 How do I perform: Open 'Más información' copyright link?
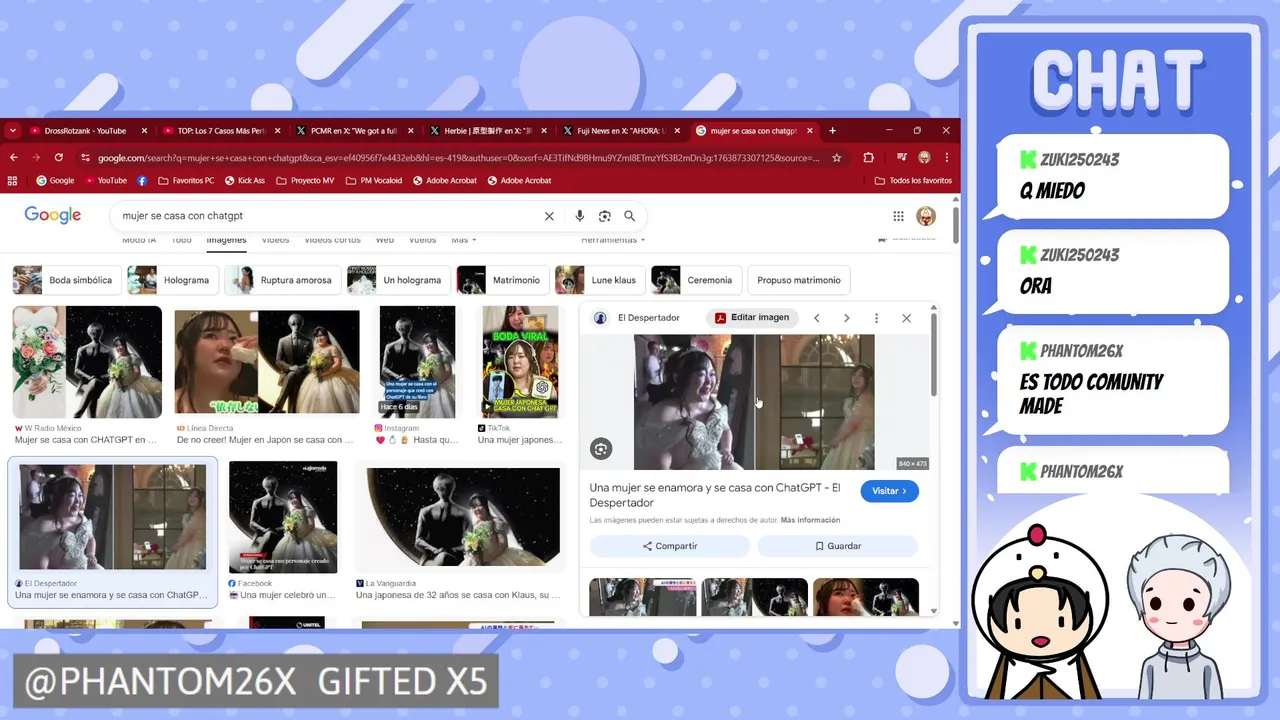(810, 520)
